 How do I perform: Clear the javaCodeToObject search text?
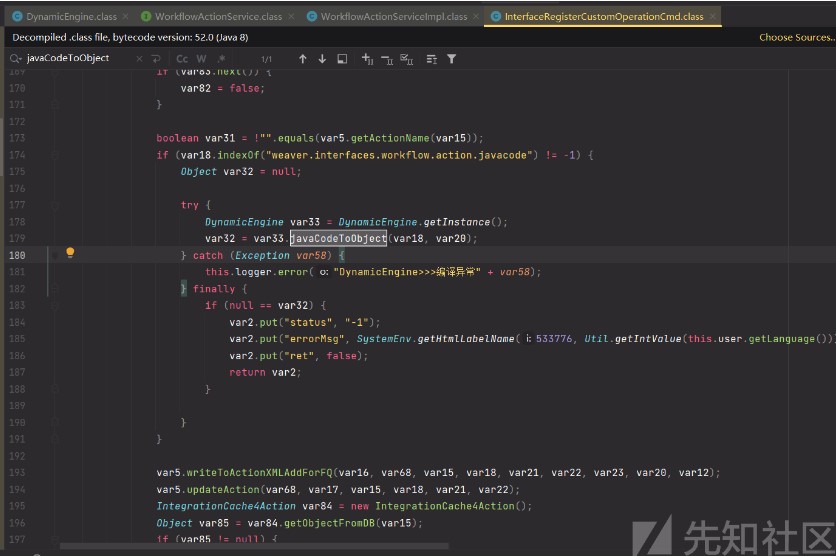pos(139,59)
